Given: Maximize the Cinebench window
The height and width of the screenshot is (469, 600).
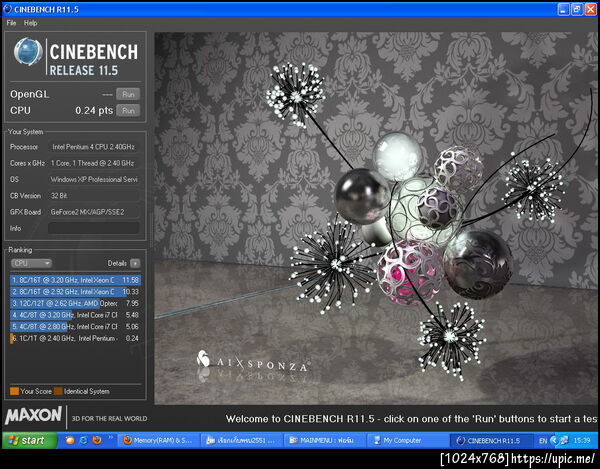Looking at the screenshot, I should (x=577, y=9).
